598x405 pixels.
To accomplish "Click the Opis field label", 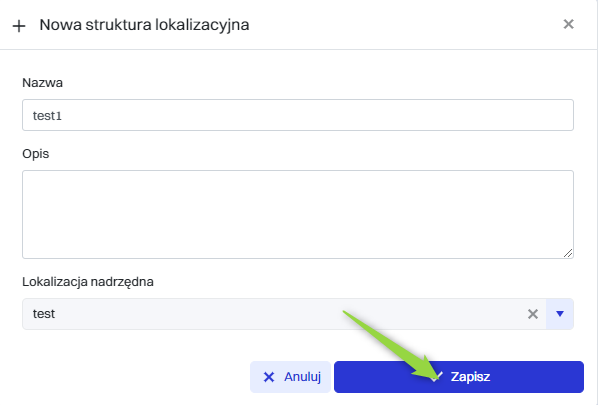I will click(x=35, y=154).
